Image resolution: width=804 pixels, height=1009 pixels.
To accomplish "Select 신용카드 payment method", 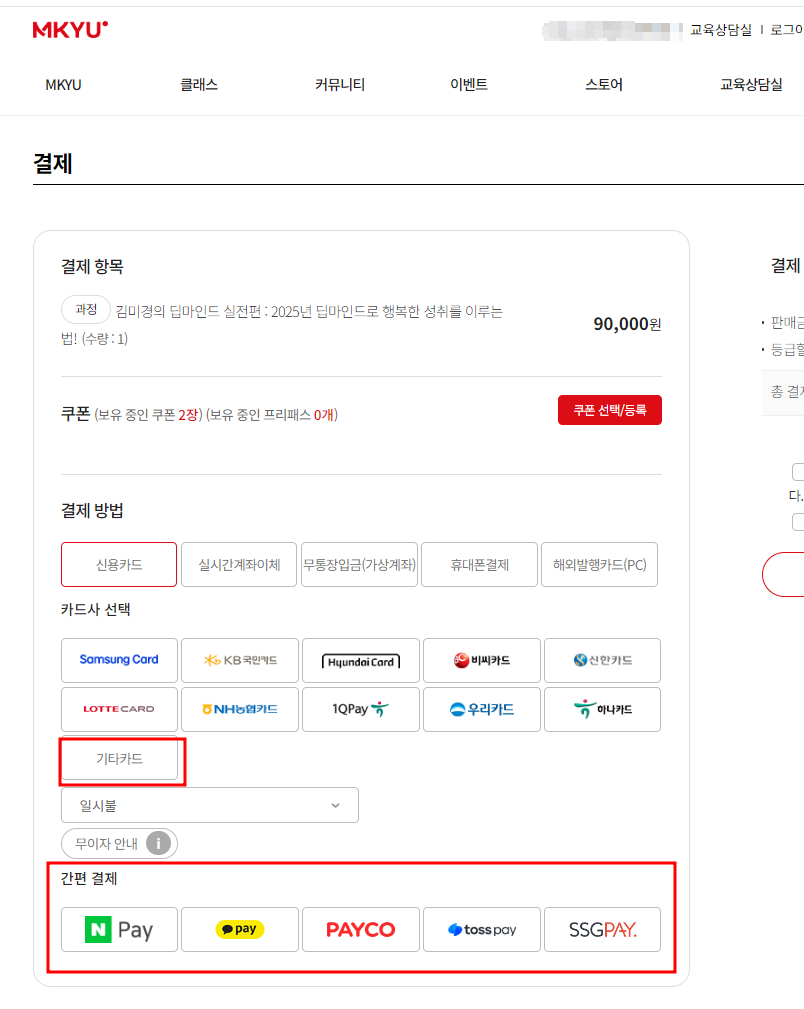I will point(119,565).
